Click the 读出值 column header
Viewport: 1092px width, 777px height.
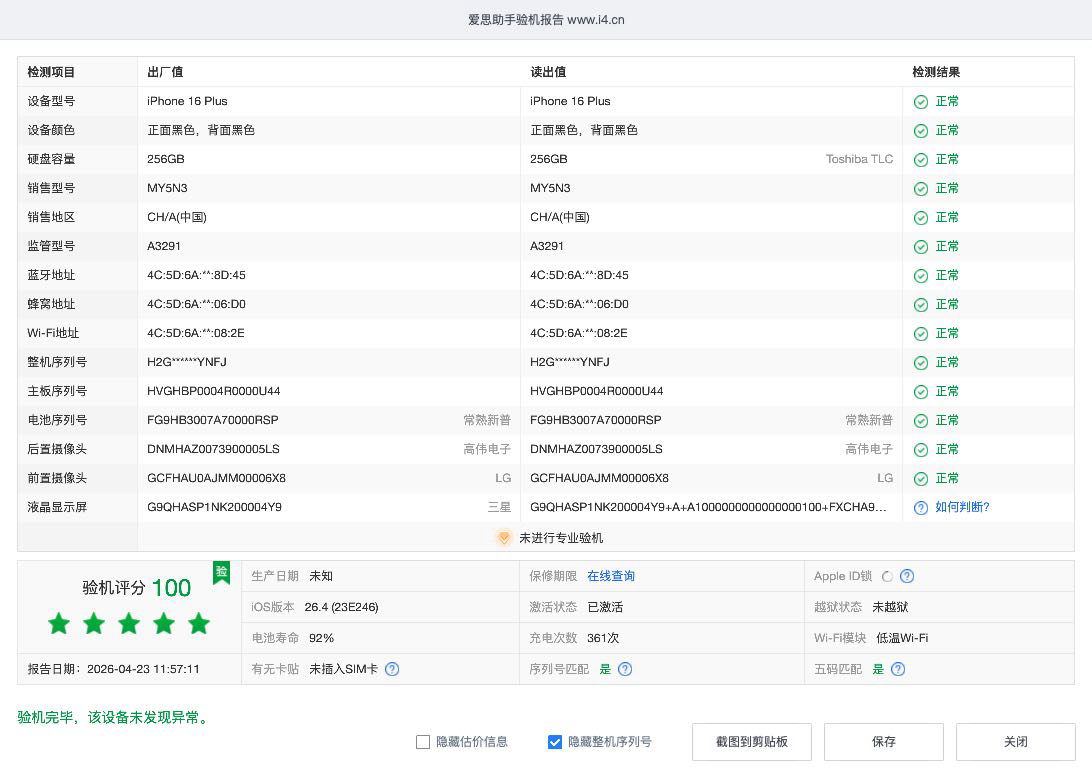[548, 72]
